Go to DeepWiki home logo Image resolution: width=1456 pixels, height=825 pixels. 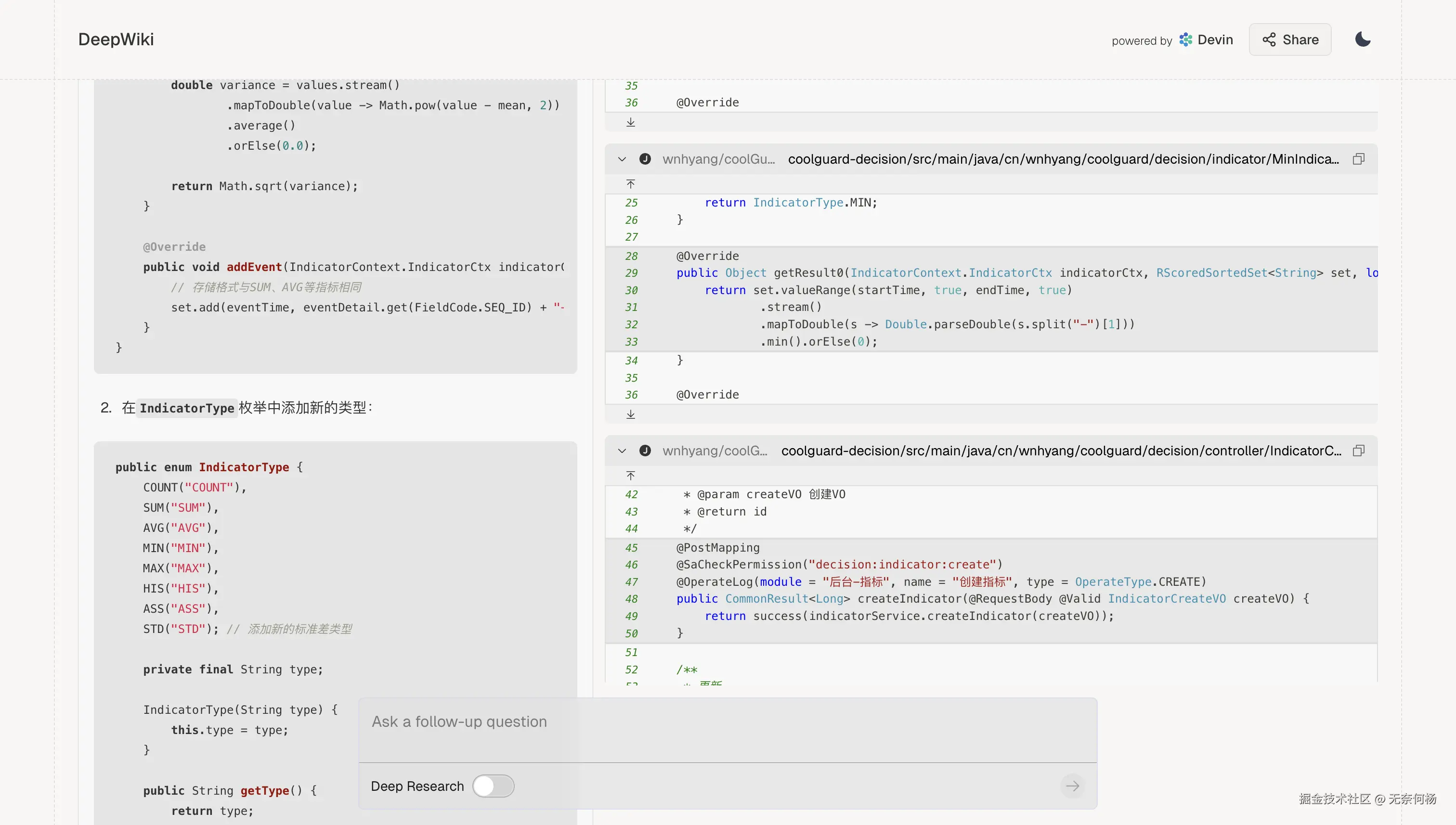pos(116,39)
